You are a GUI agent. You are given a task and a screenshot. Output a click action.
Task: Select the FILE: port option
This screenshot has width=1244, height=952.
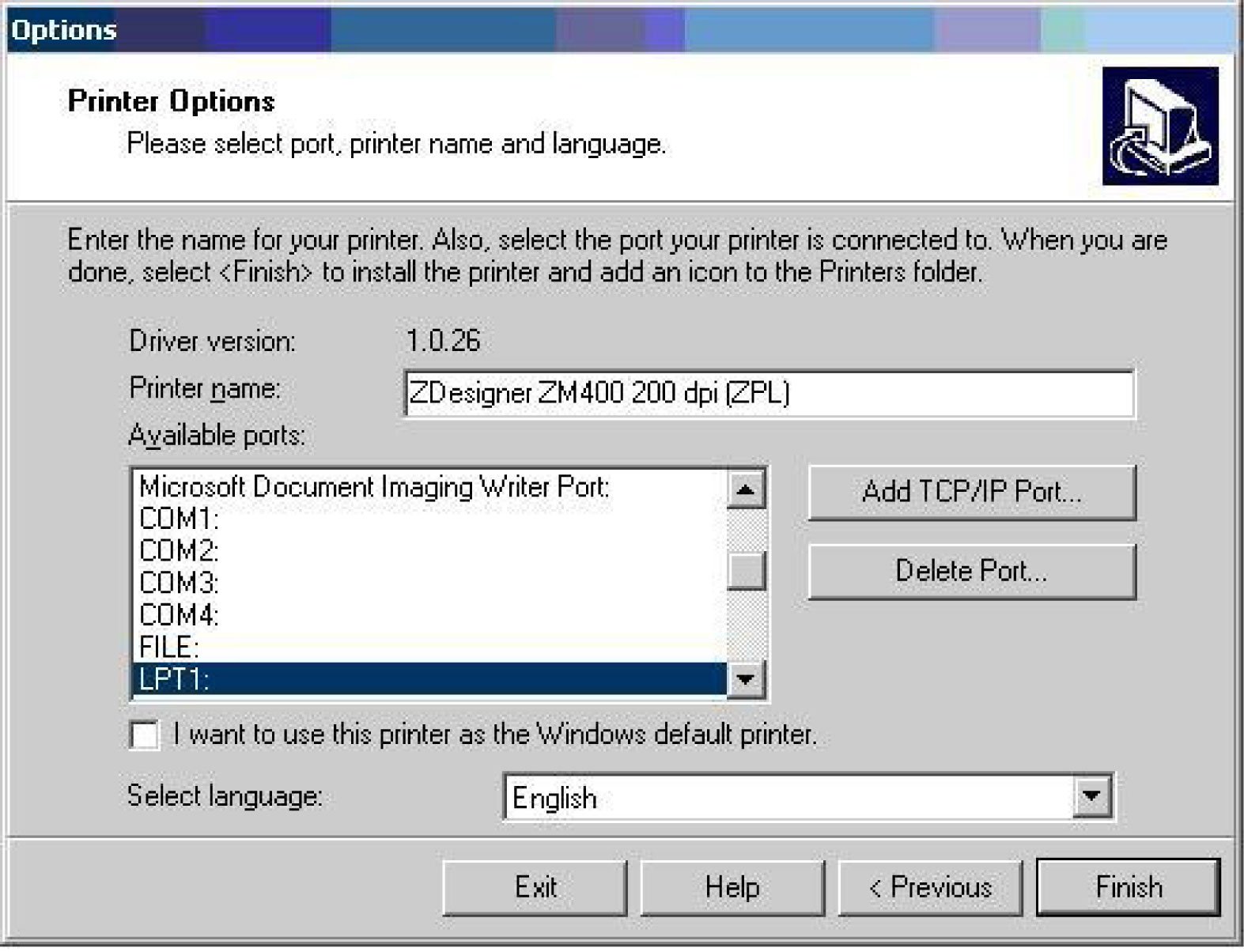tap(429, 648)
